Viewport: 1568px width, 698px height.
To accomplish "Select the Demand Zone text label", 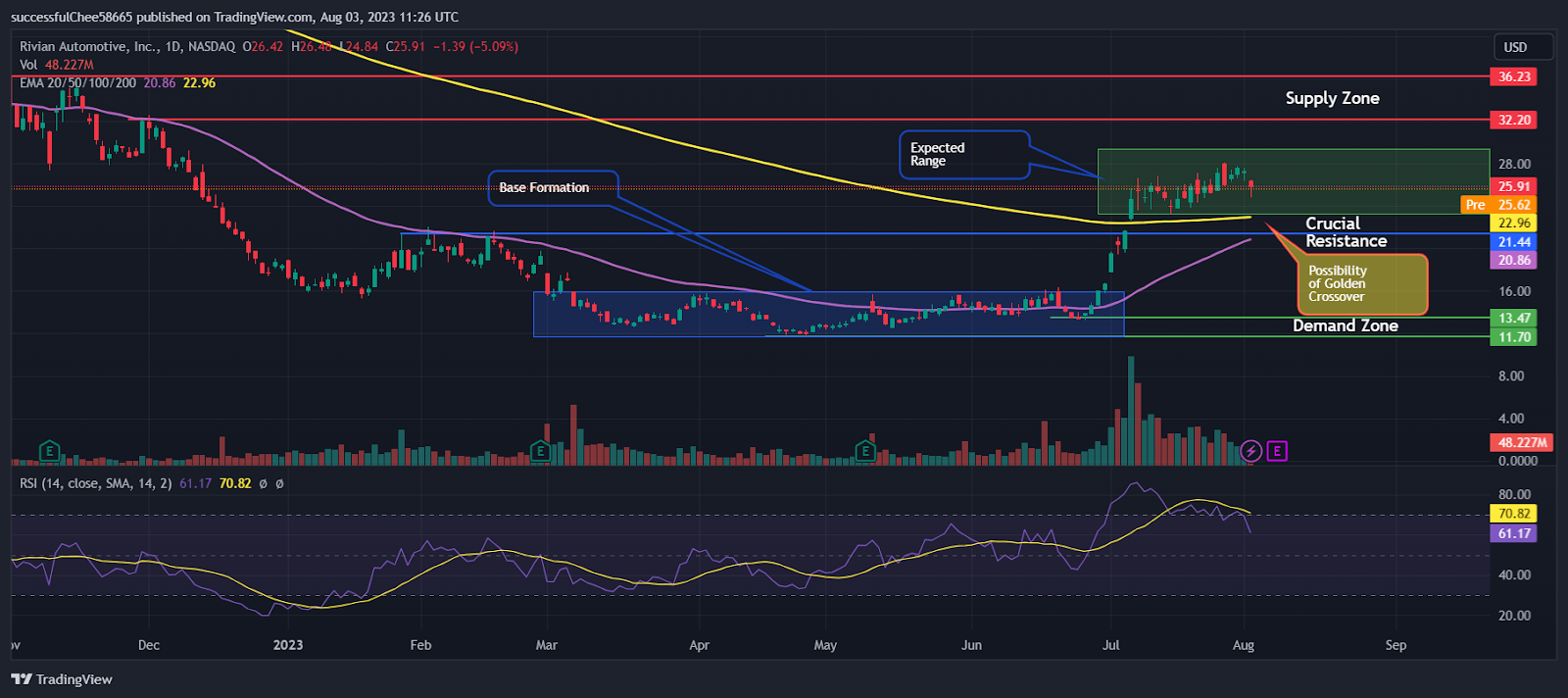I will [1345, 325].
